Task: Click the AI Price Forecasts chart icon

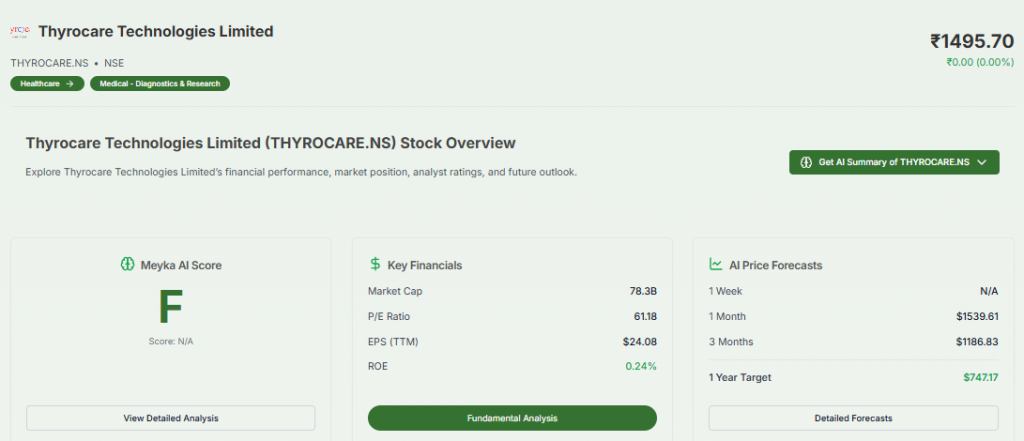Action: tap(716, 265)
